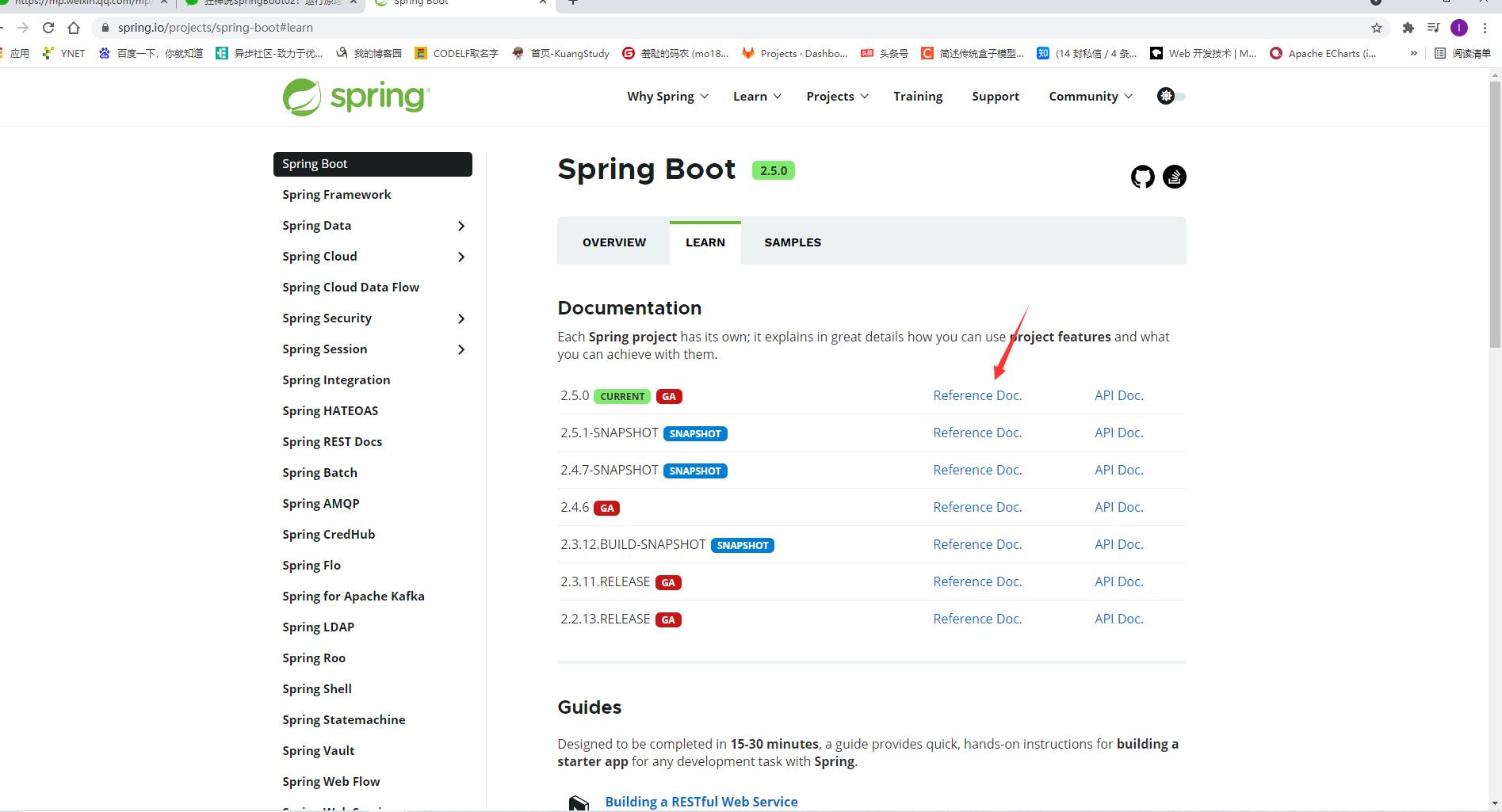The height and width of the screenshot is (812, 1502).
Task: Open API Doc. for 2.3.11.RELEASE
Action: 1119,581
